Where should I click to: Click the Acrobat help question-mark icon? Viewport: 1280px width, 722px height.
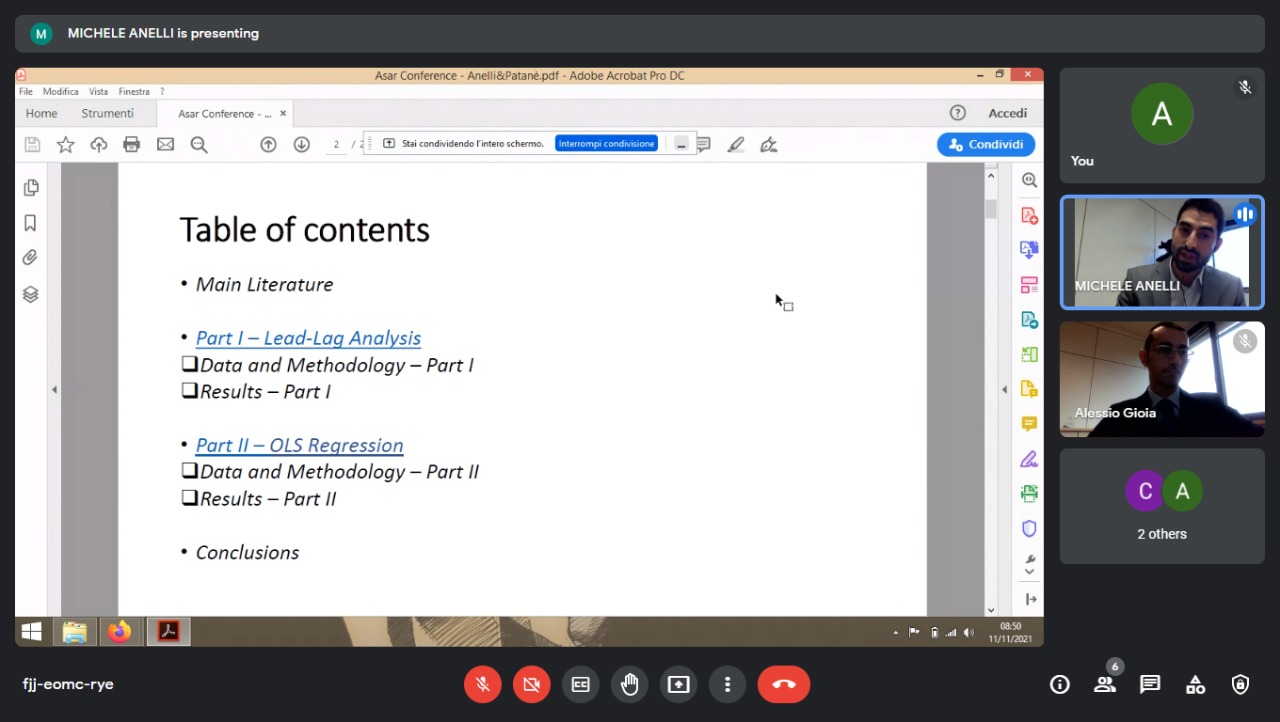958,113
